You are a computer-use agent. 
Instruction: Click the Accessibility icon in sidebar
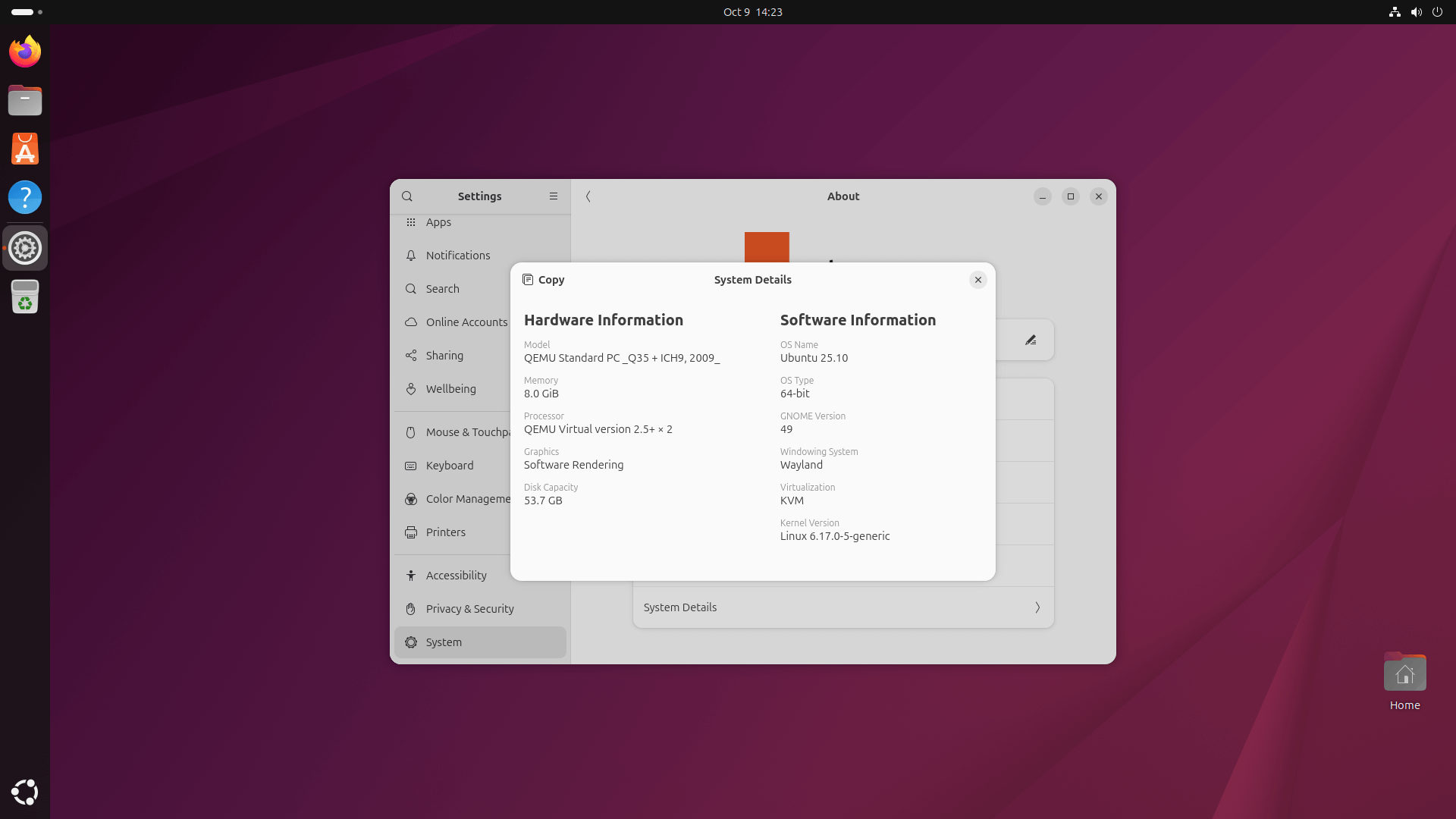click(x=410, y=575)
